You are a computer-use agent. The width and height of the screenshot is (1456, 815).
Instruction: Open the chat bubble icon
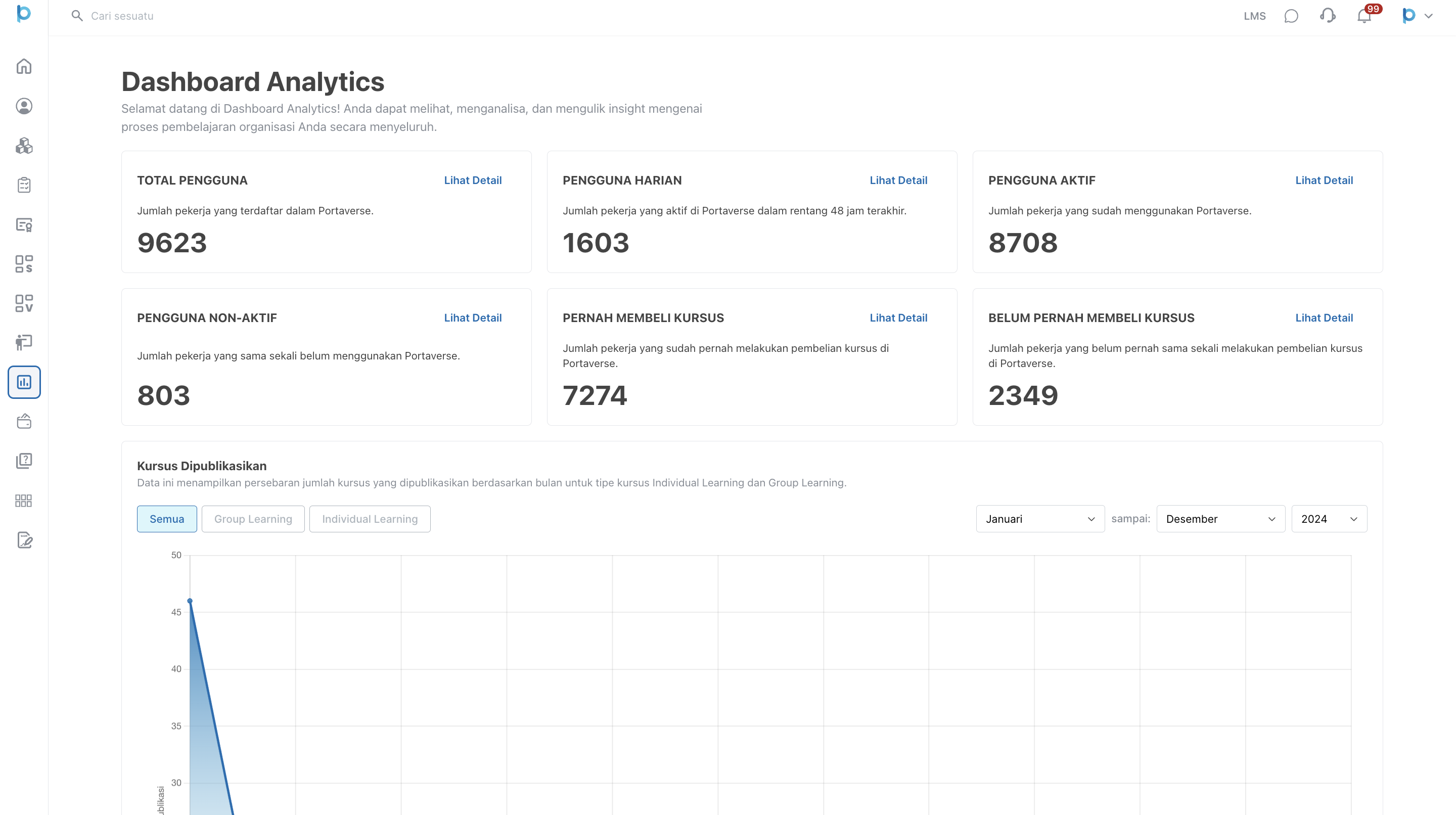click(x=1291, y=16)
